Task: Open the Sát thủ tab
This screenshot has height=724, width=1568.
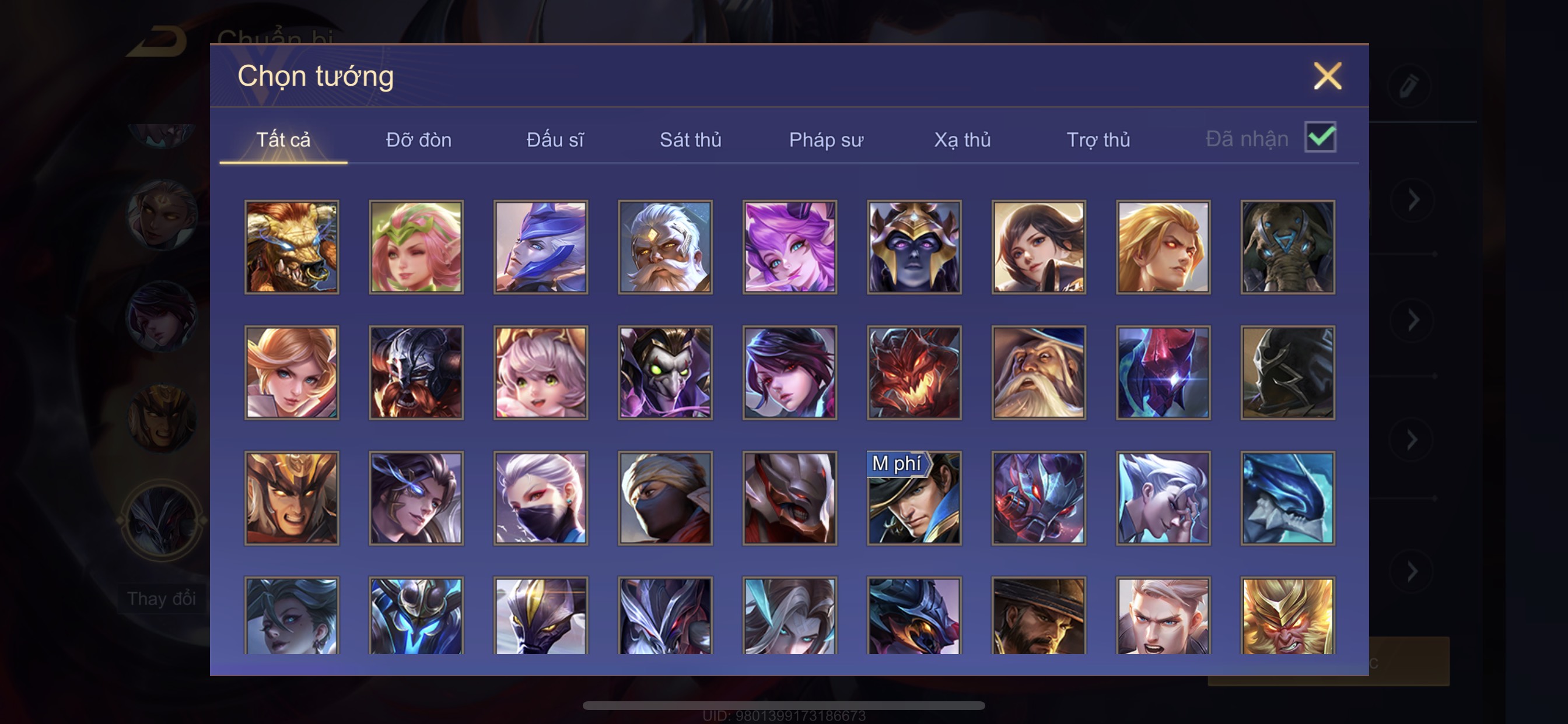Action: pyautogui.click(x=690, y=140)
